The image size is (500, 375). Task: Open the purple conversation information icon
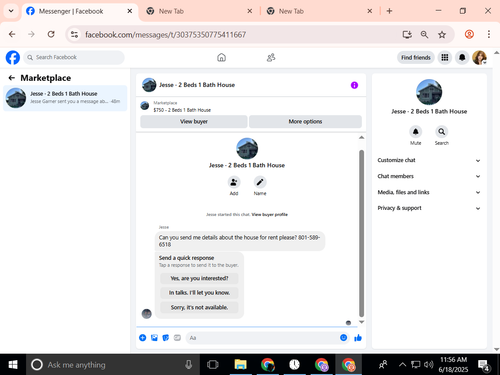pos(354,85)
